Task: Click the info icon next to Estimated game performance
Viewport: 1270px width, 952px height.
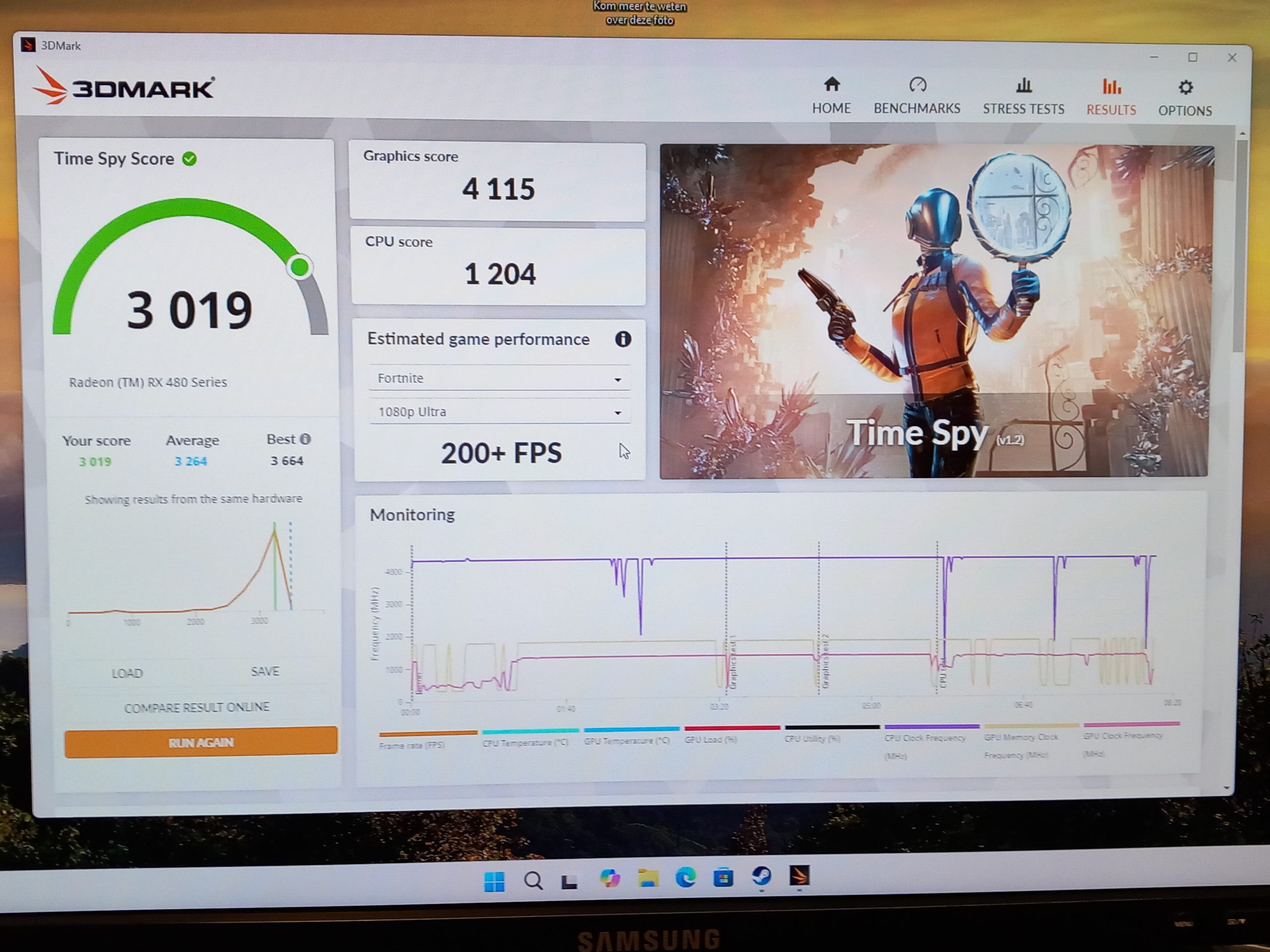Action: [624, 340]
